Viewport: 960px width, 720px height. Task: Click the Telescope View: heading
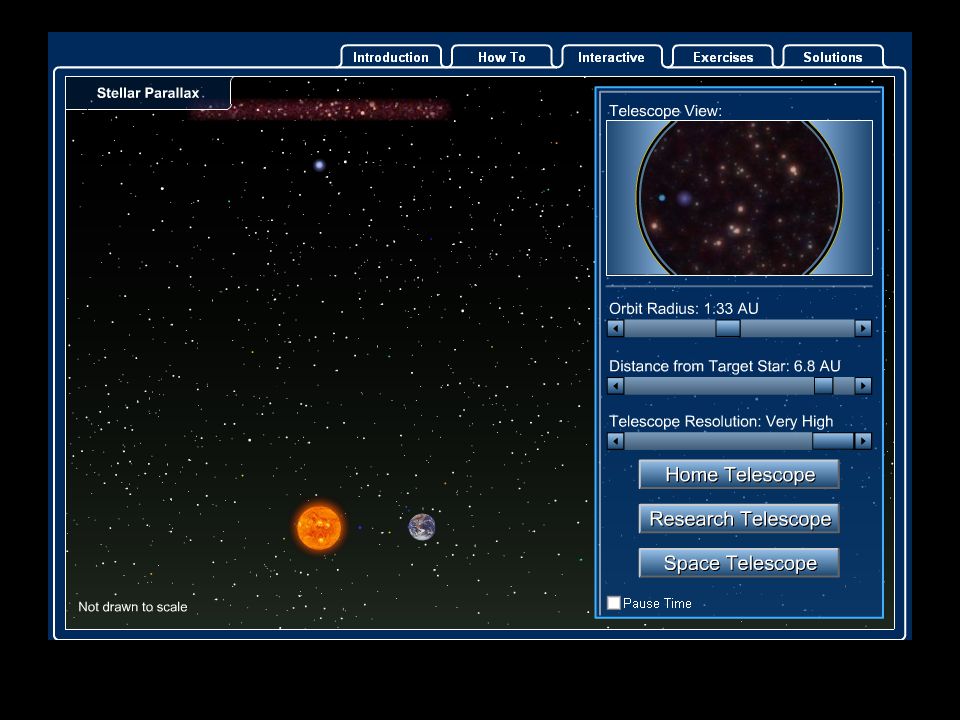pos(665,111)
